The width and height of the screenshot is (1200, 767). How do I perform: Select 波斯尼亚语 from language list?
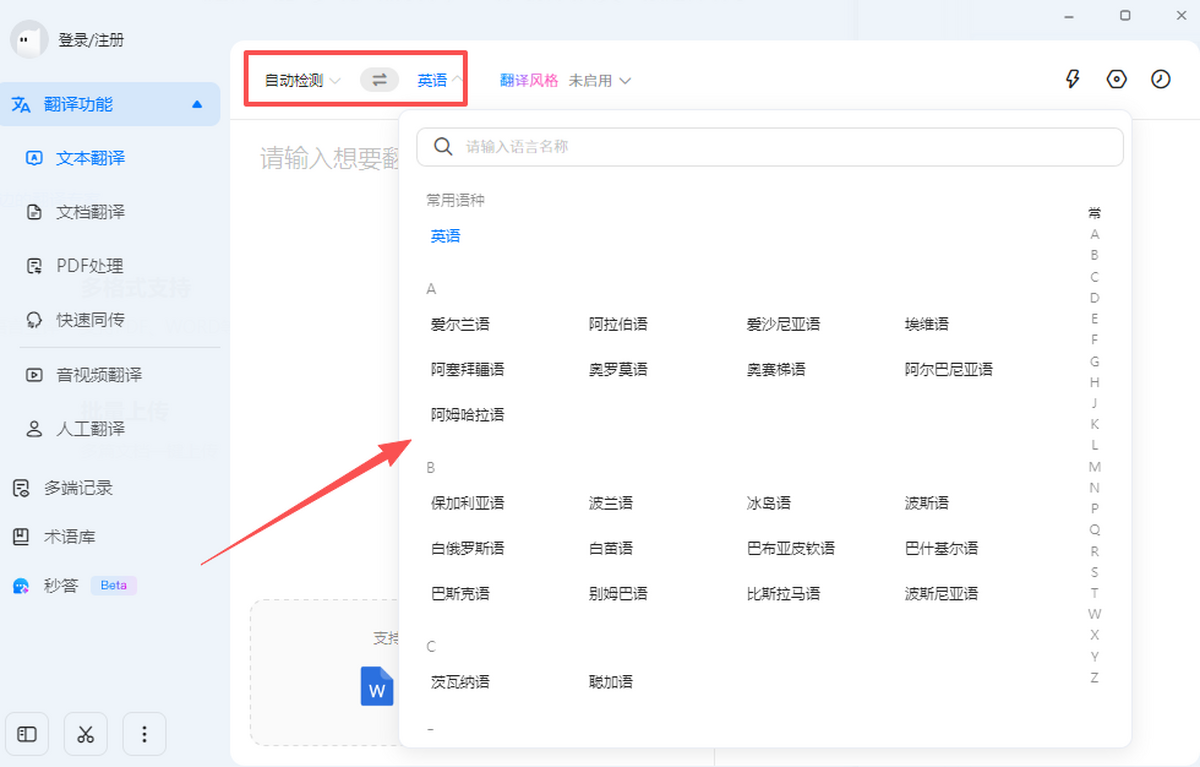click(942, 594)
